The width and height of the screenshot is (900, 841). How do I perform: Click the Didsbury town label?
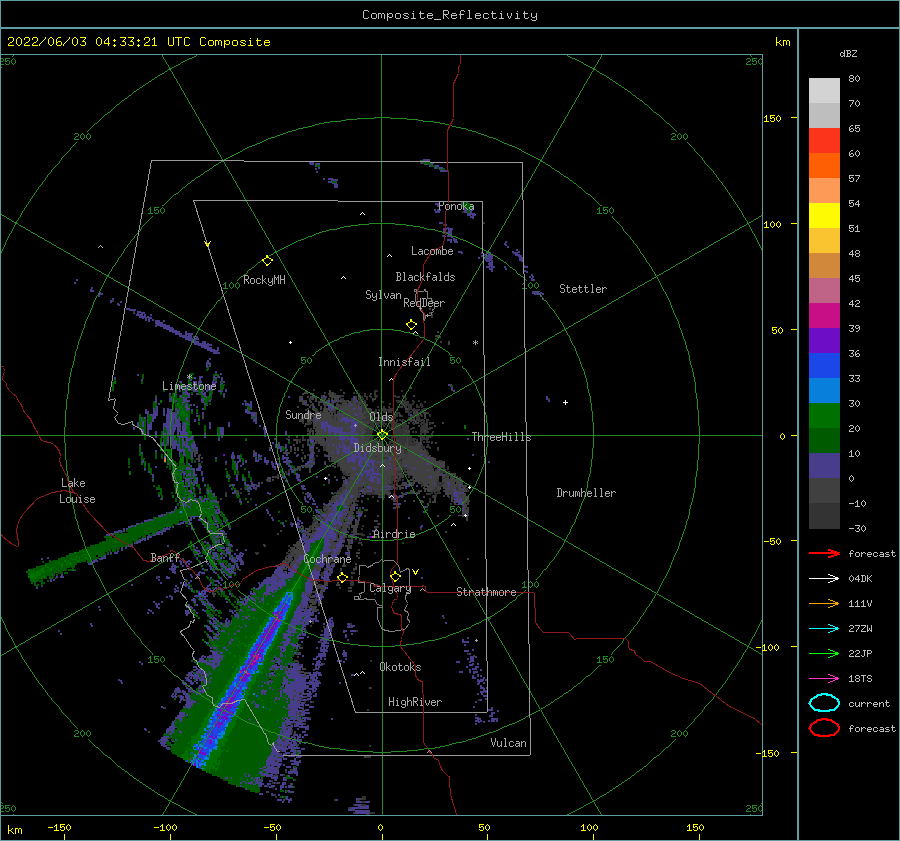point(378,448)
